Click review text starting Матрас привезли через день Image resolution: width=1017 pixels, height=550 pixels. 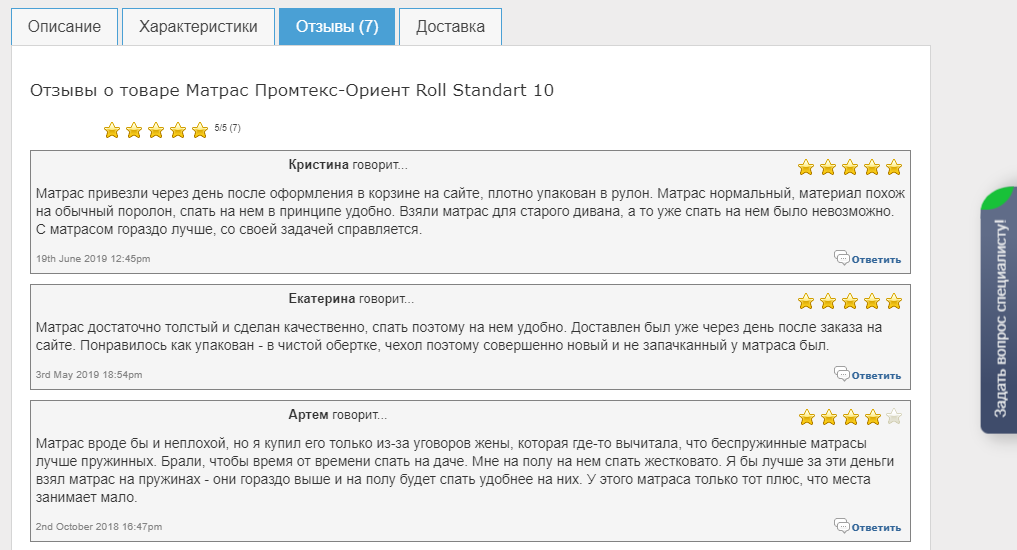[470, 211]
